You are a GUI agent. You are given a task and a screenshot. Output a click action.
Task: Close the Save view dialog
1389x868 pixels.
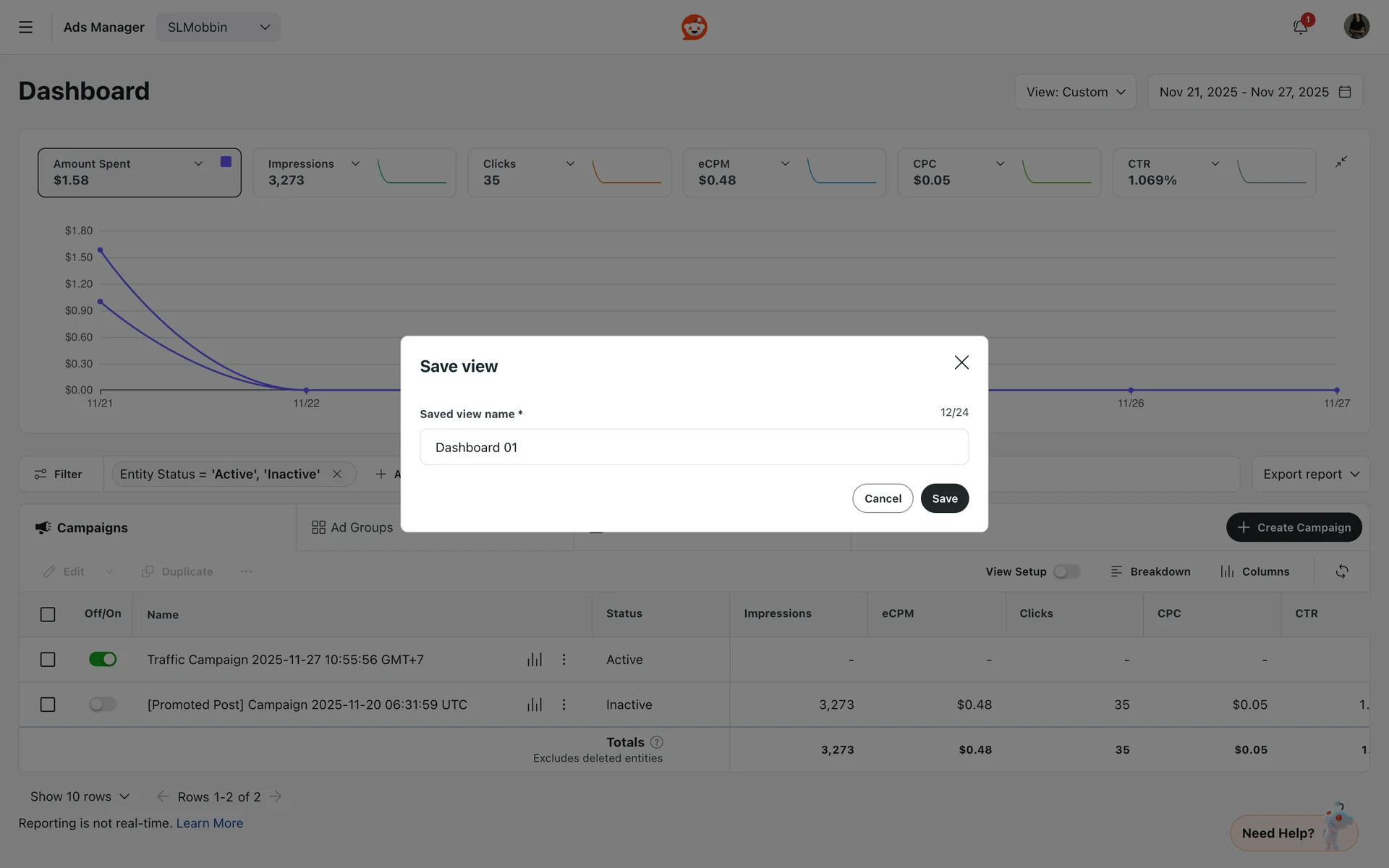961,362
